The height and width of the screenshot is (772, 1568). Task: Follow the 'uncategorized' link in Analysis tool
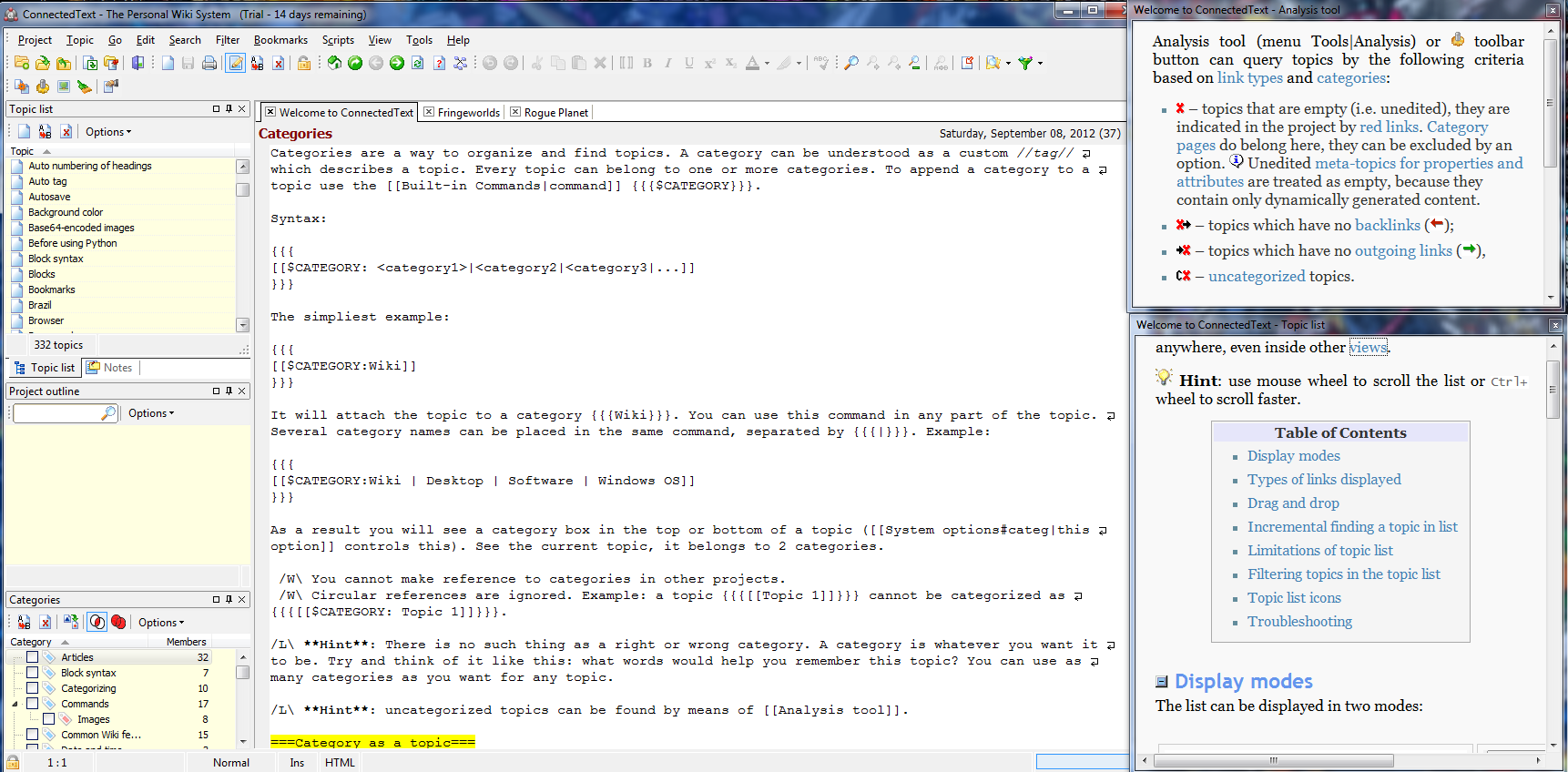(x=1256, y=276)
